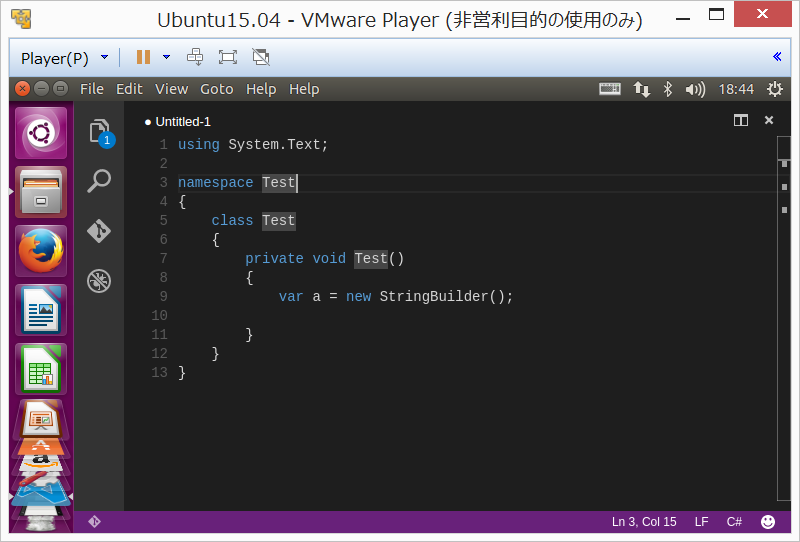Send Ctrl+Alt+Del to the virtual machine
800x542 pixels.
(x=195, y=57)
